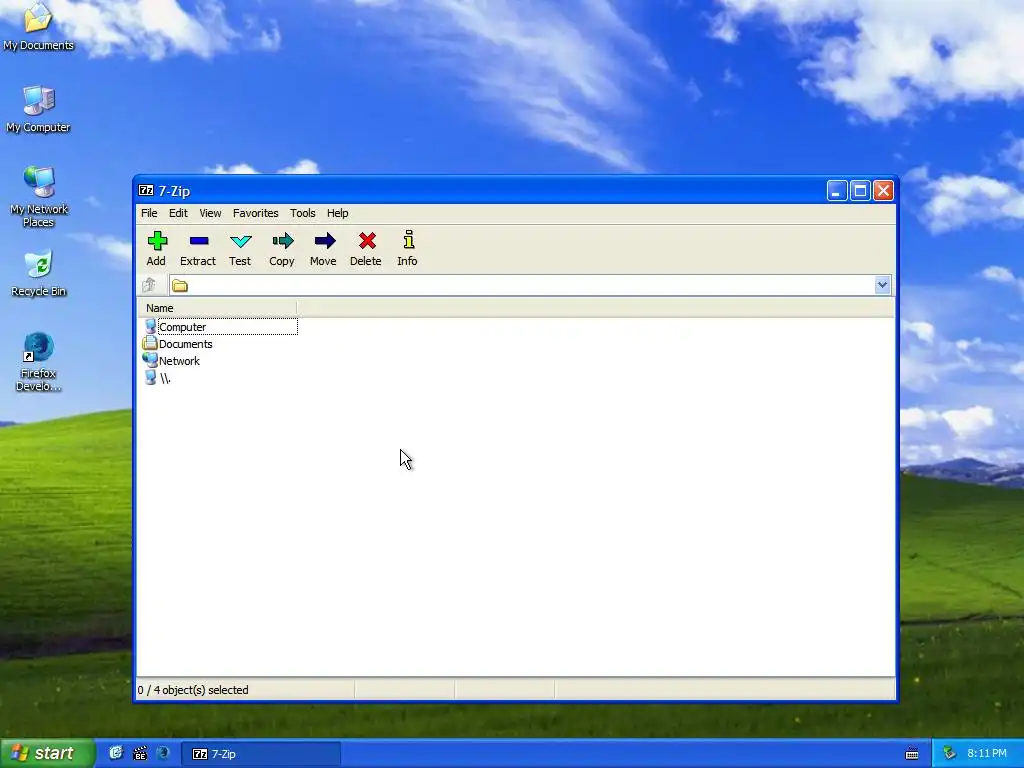Click the media player quick launch icon
The image size is (1024, 768).
140,753
